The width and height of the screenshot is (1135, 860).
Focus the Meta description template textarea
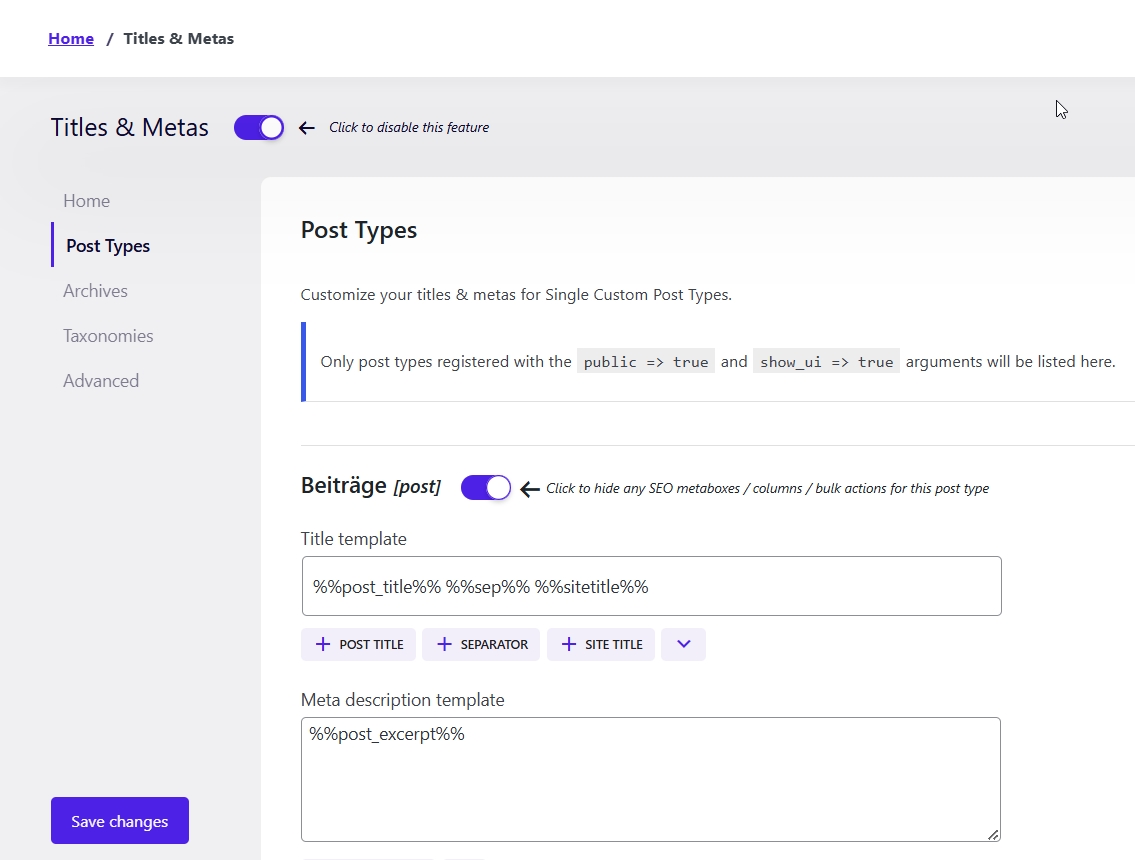pyautogui.click(x=650, y=780)
